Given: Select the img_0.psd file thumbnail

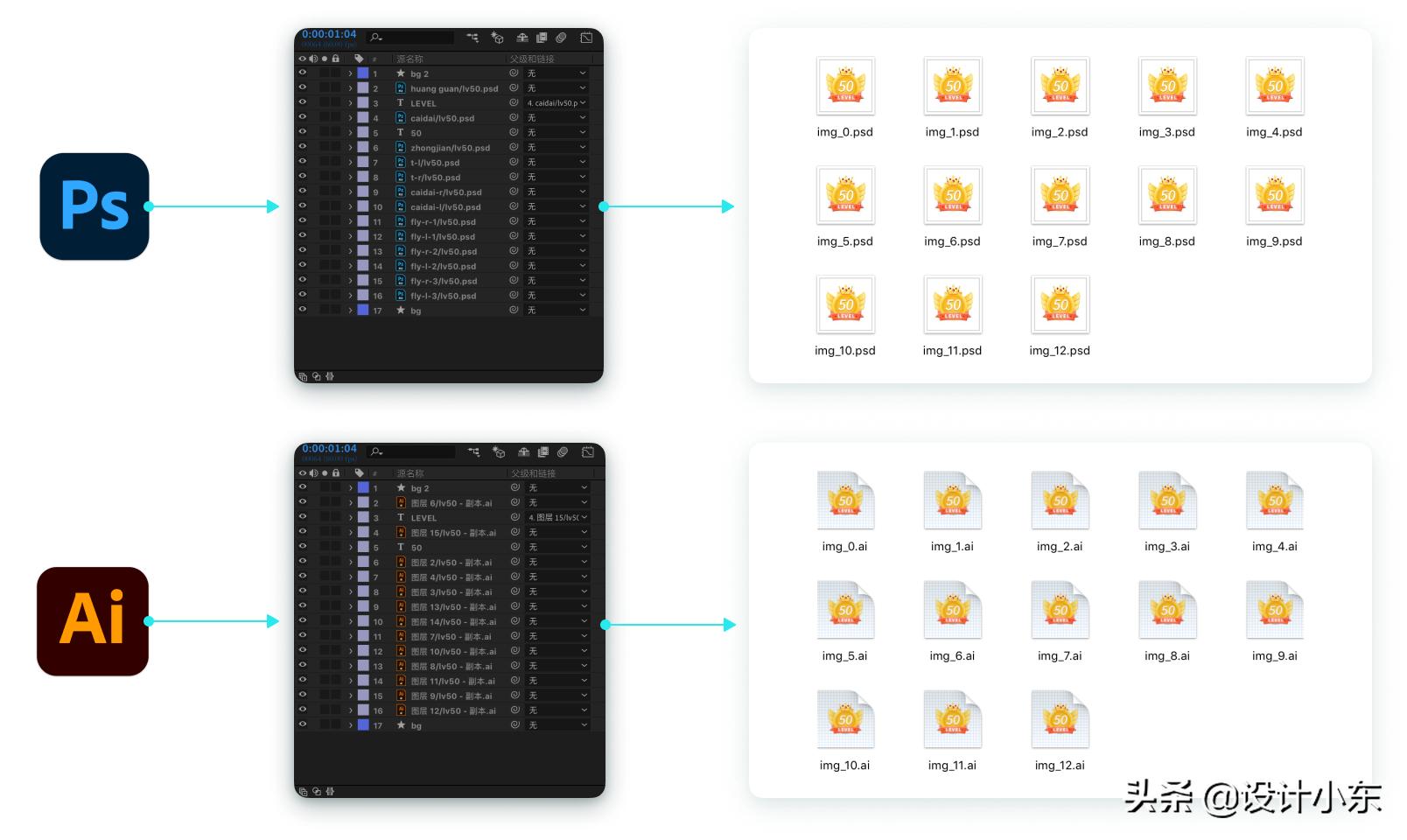Looking at the screenshot, I should [845, 86].
